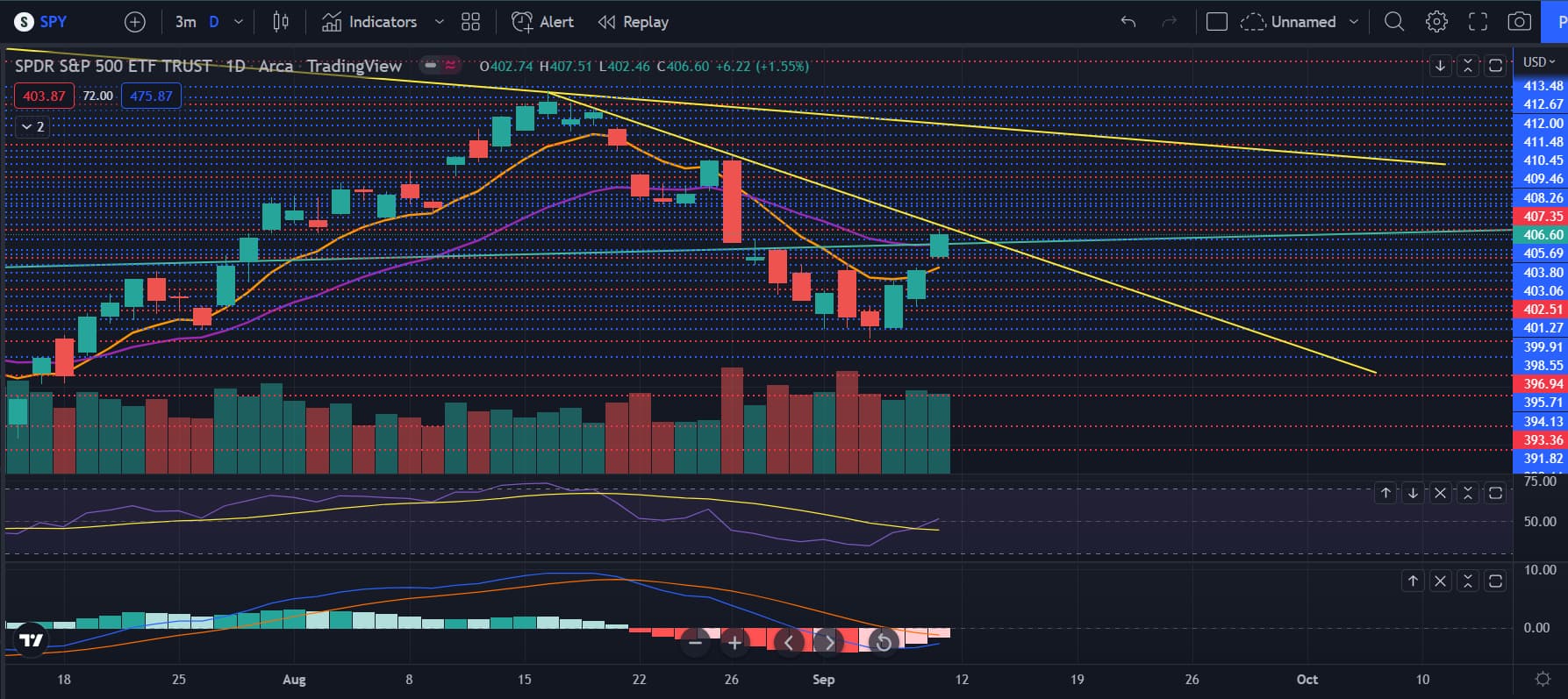Maximize the main price pane
This screenshot has width=1568, height=699.
tap(1496, 66)
